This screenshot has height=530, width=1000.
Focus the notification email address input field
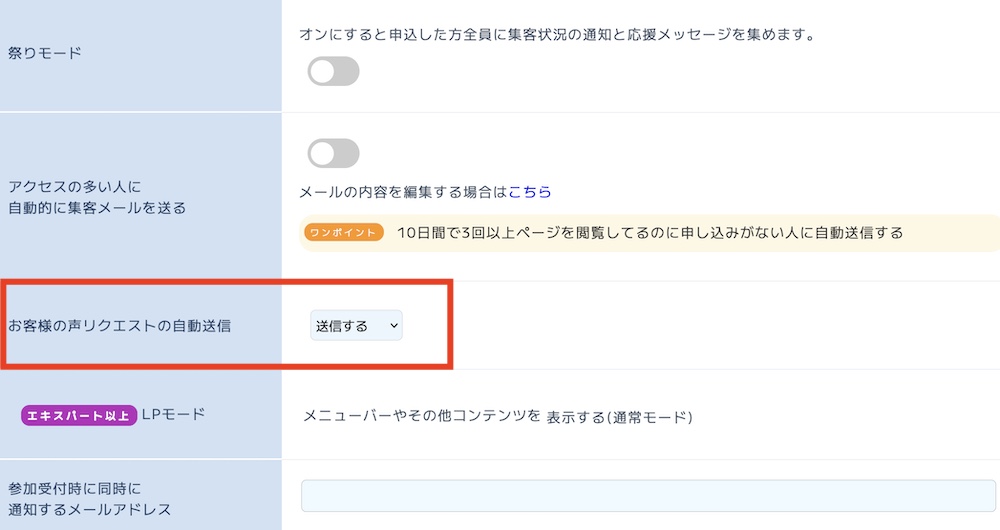click(648, 496)
